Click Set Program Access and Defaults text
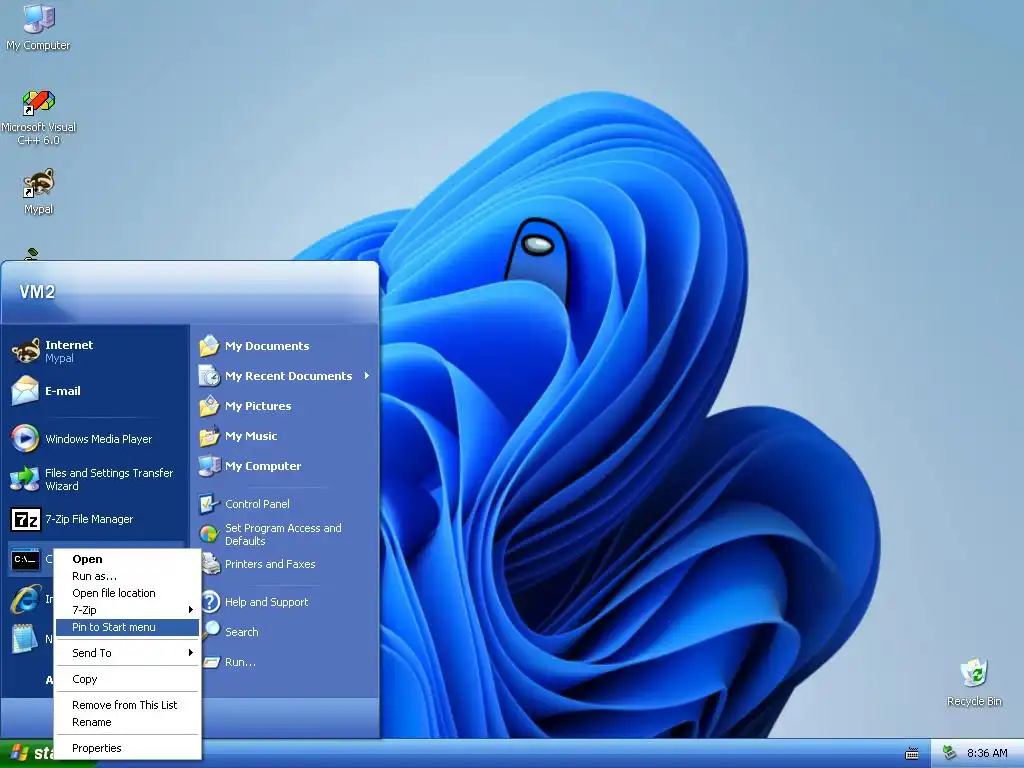The image size is (1024, 768). pos(283,534)
